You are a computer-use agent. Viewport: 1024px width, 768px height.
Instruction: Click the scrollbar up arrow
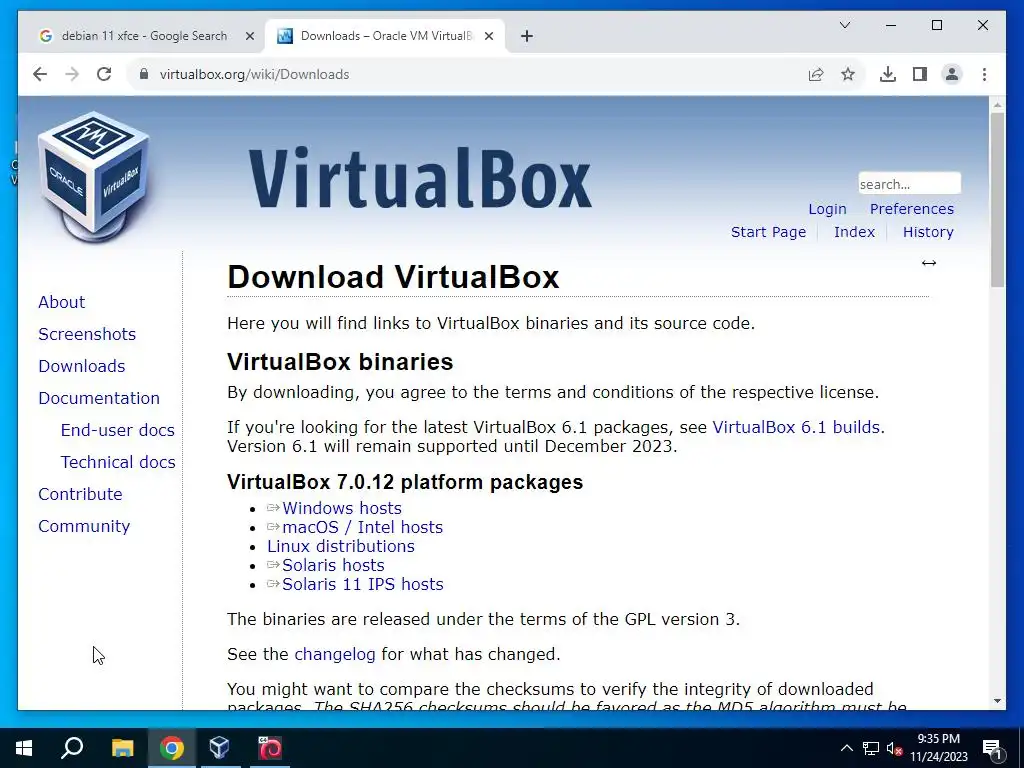[997, 104]
